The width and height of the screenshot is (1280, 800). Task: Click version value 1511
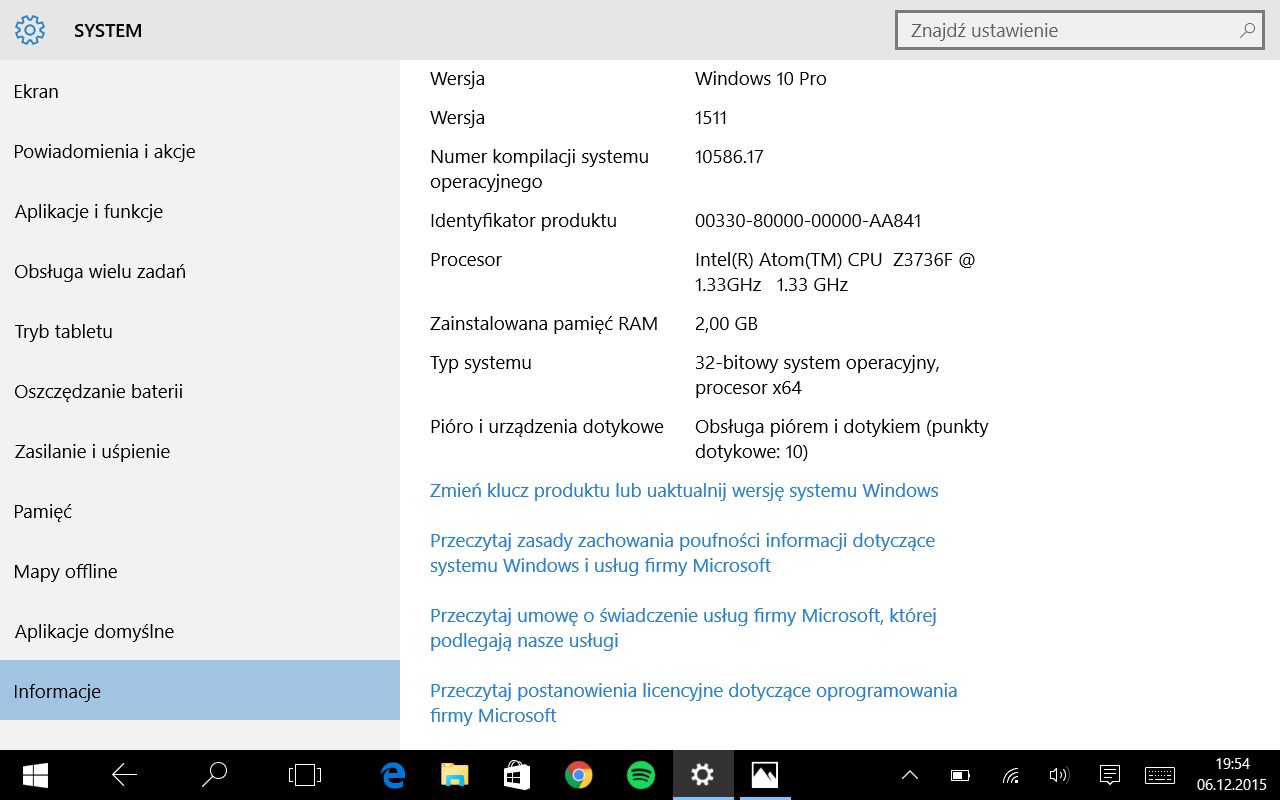[x=711, y=118]
